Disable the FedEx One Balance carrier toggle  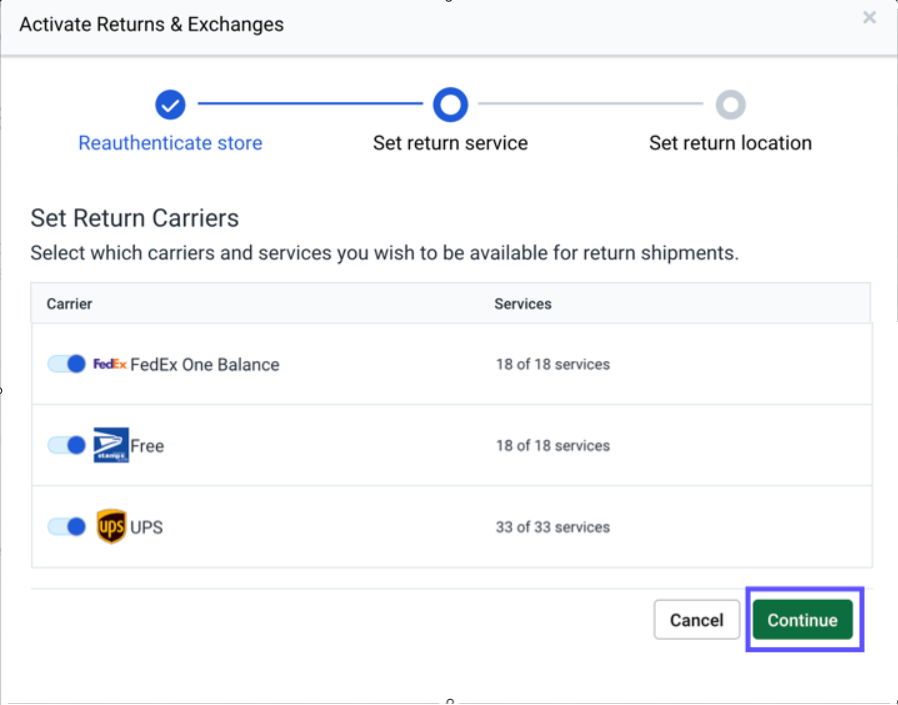click(67, 364)
